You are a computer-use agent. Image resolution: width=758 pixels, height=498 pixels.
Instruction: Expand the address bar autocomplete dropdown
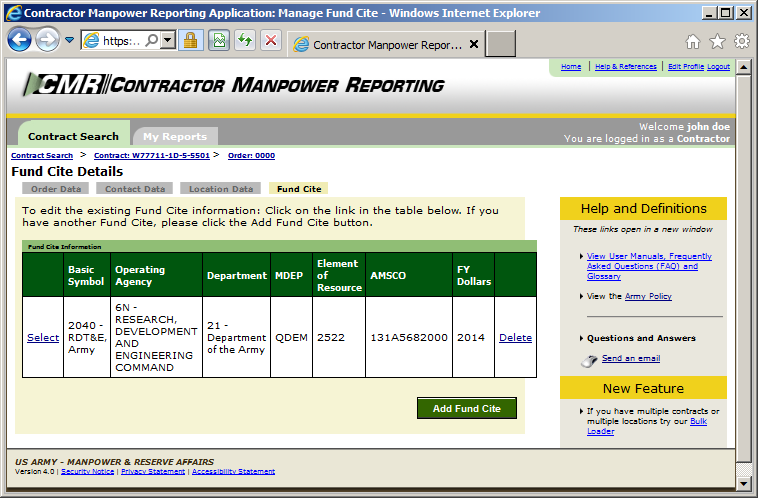click(x=167, y=41)
